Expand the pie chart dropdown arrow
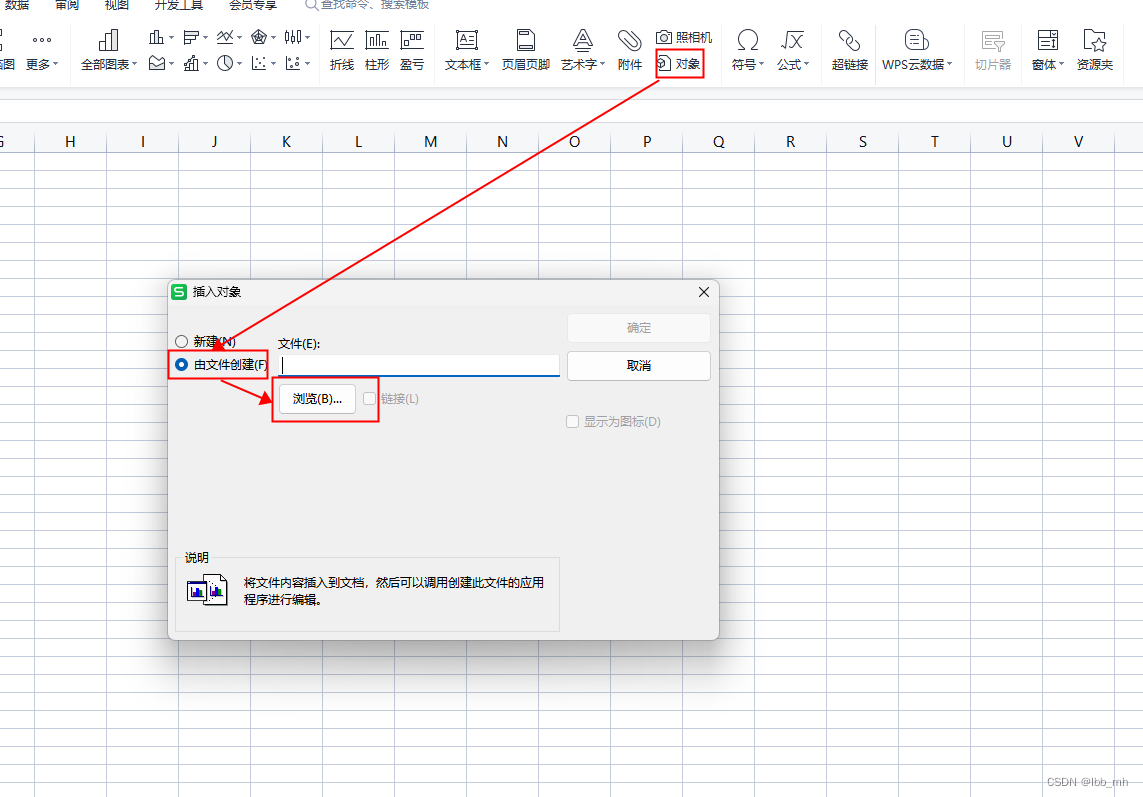This screenshot has width=1143, height=797. [240, 63]
